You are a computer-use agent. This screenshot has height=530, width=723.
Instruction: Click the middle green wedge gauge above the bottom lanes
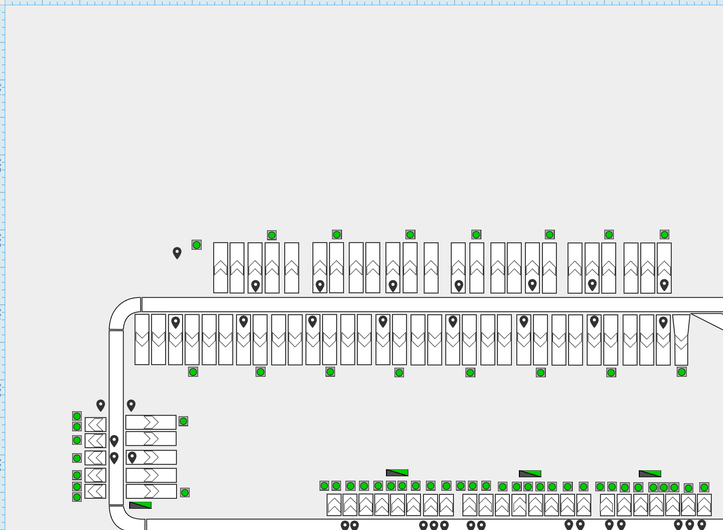(530, 474)
